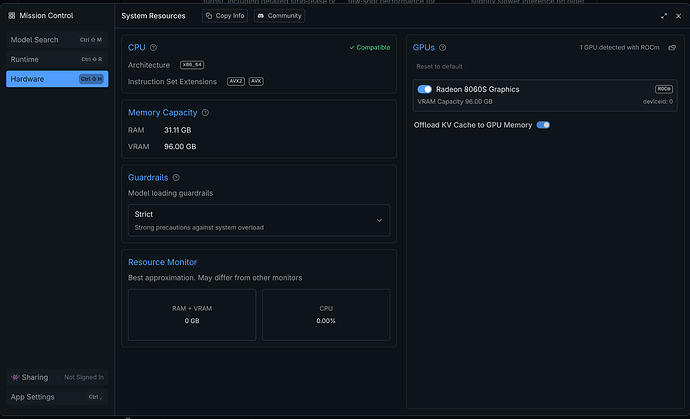Toggle the Radeon 8060S Graphics switch

(x=425, y=89)
